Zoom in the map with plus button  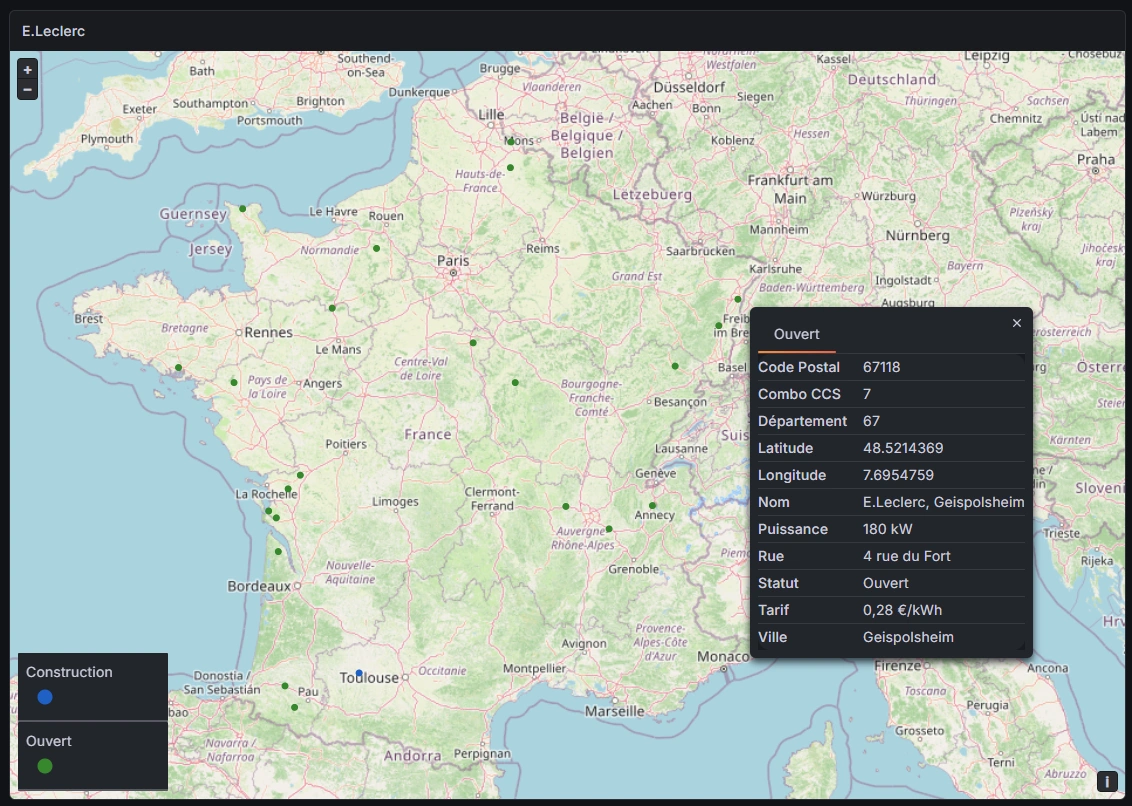[27, 70]
